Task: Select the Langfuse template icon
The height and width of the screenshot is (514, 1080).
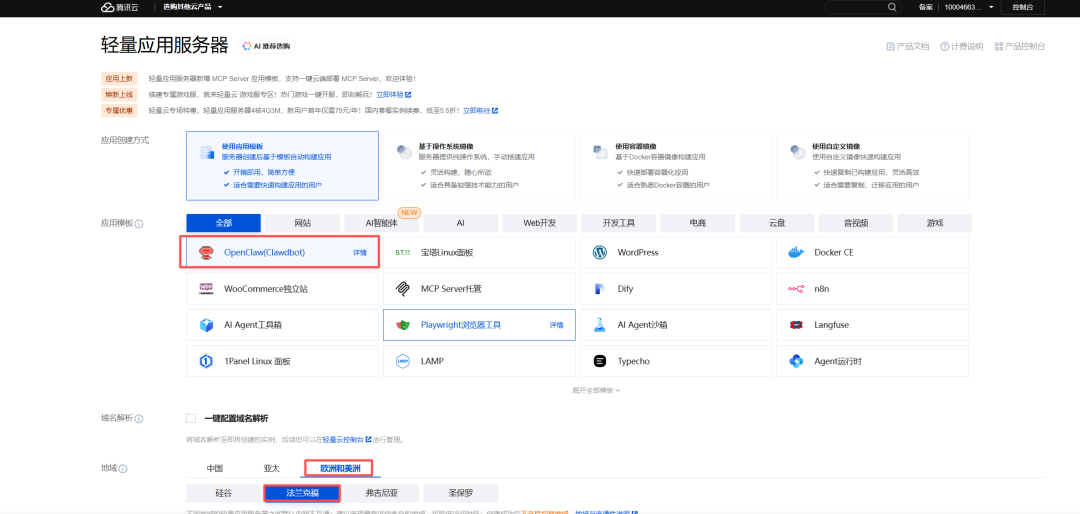Action: pos(796,325)
